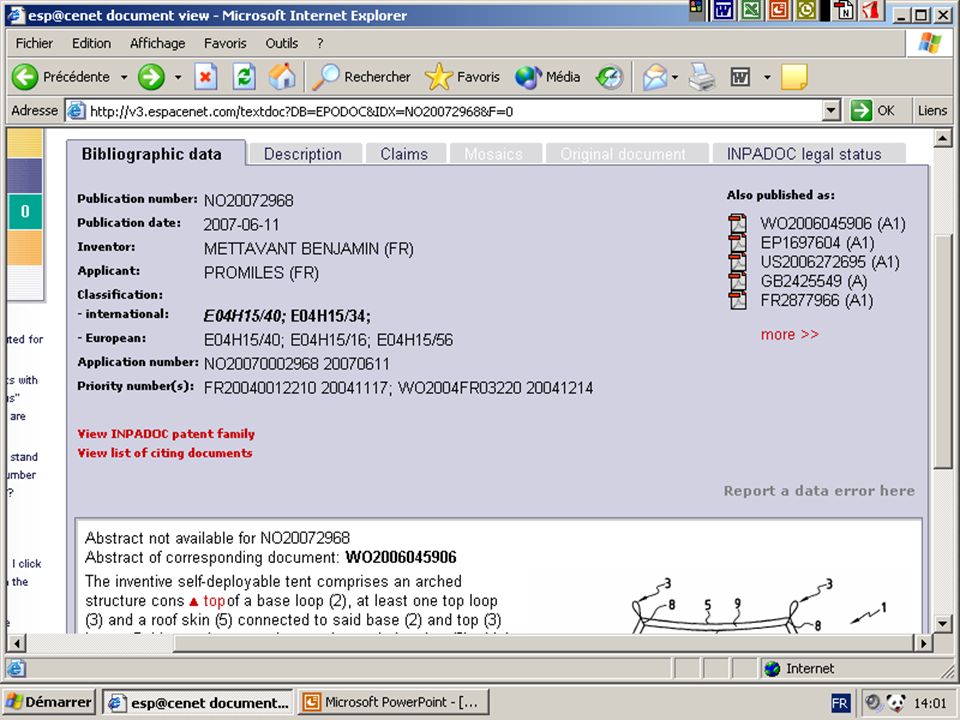Open PDF icon for US2006272695 (A1)
The width and height of the screenshot is (960, 720).
pos(738,262)
